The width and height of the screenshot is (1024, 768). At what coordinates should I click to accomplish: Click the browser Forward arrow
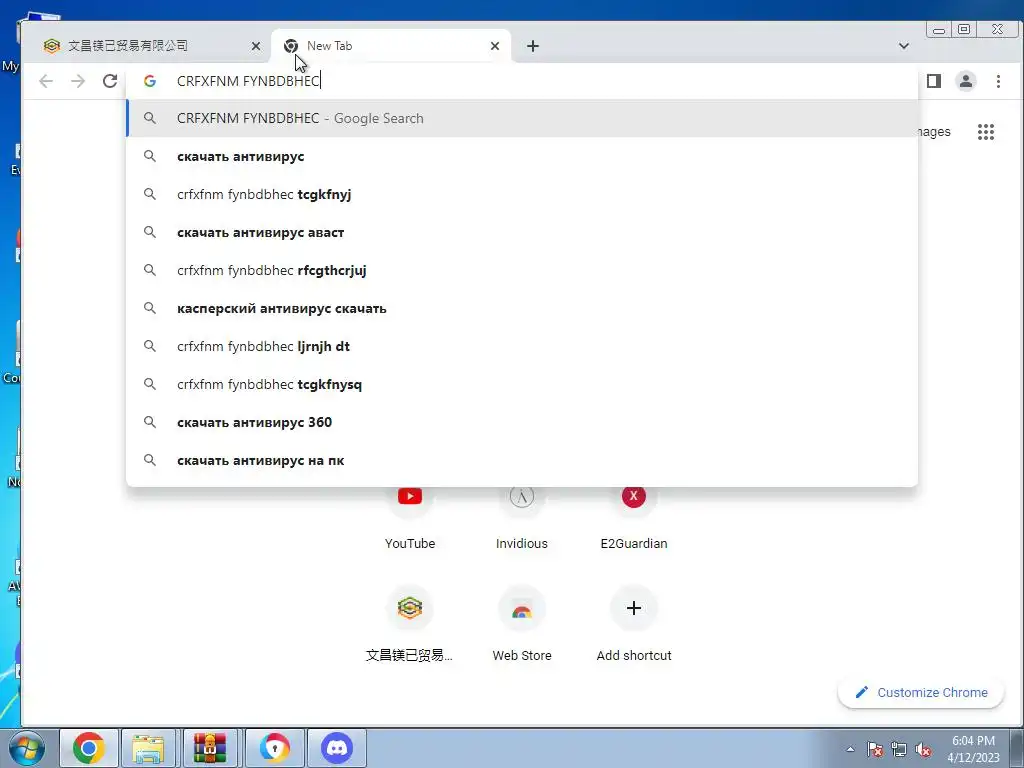pos(78,81)
